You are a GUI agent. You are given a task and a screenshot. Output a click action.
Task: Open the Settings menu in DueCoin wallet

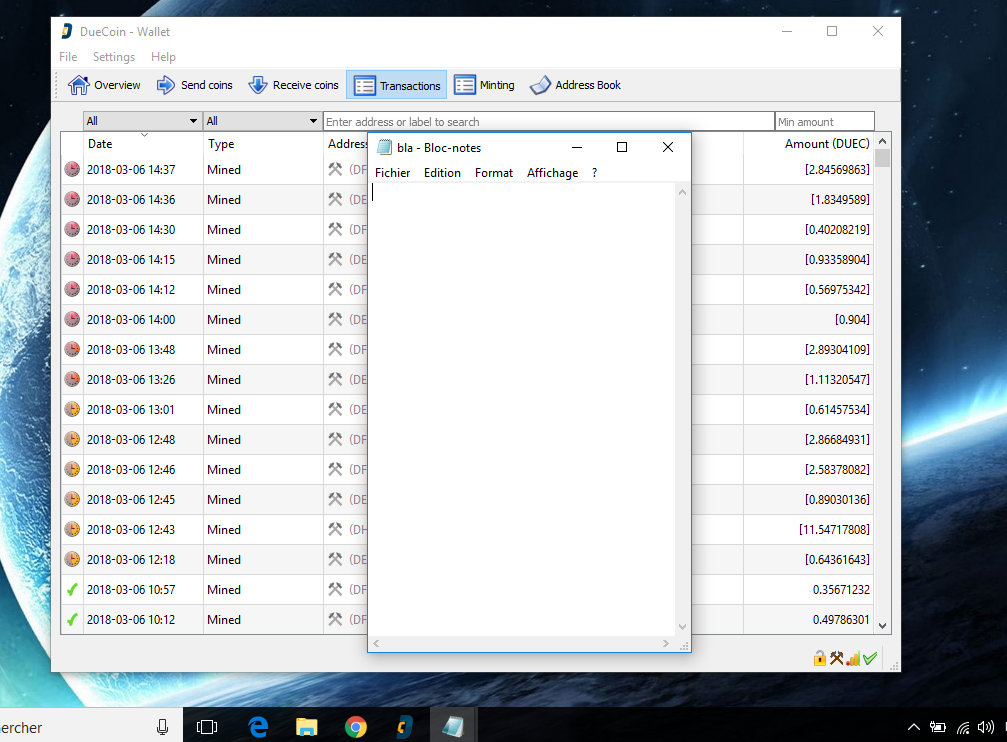[114, 57]
